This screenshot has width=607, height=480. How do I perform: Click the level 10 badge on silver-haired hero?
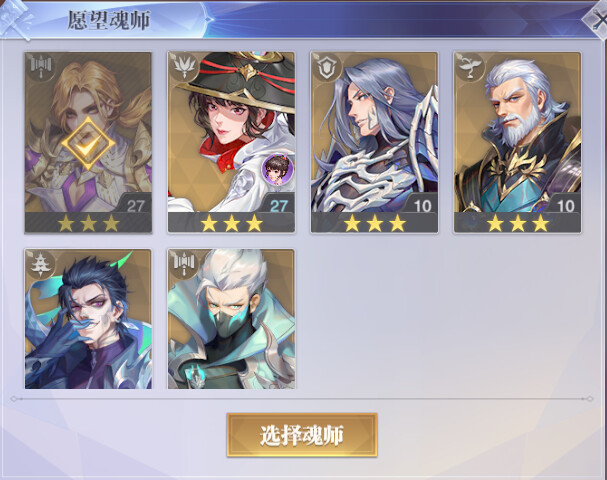point(422,206)
